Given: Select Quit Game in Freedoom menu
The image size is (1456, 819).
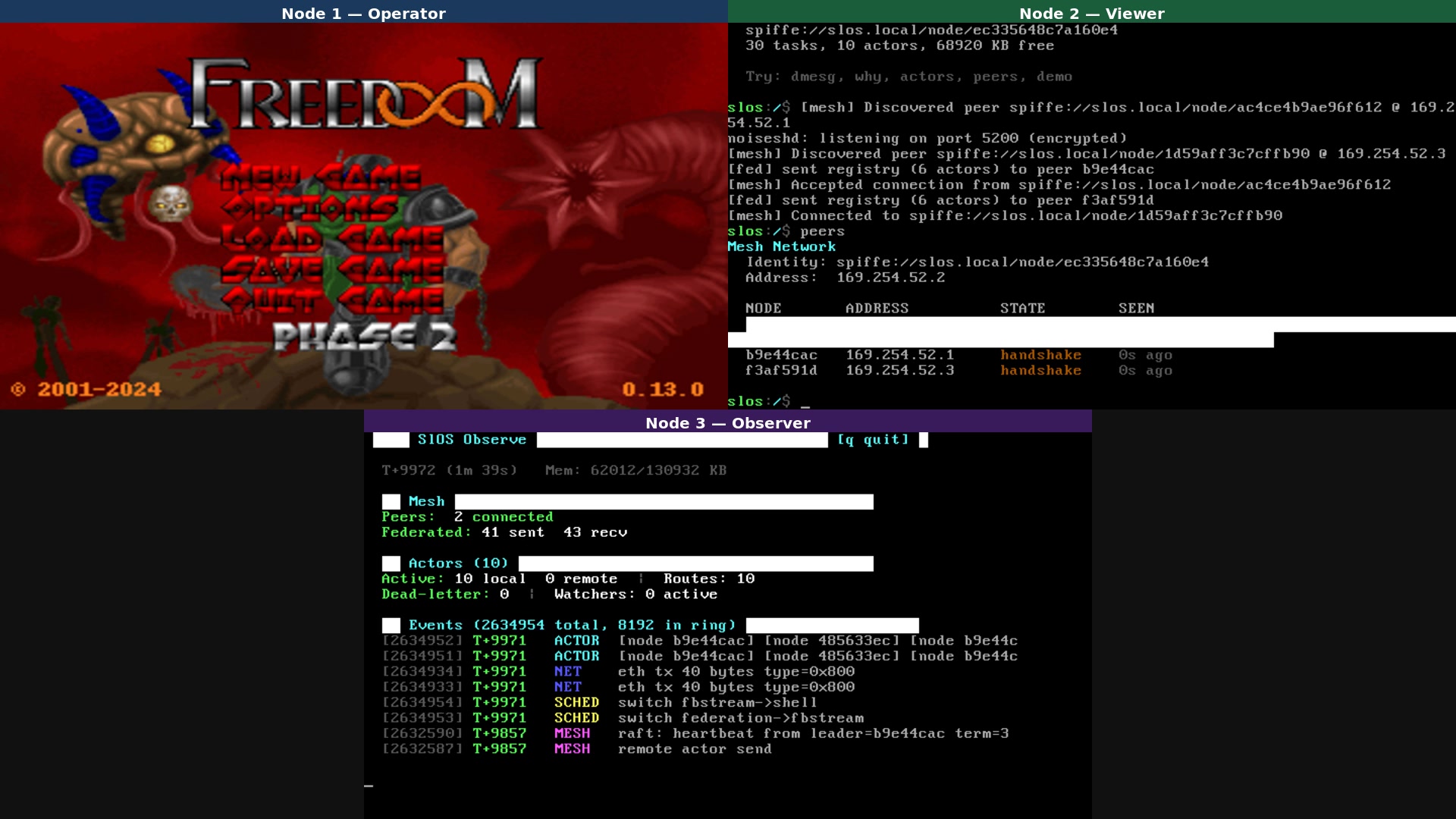Looking at the screenshot, I should (x=332, y=300).
